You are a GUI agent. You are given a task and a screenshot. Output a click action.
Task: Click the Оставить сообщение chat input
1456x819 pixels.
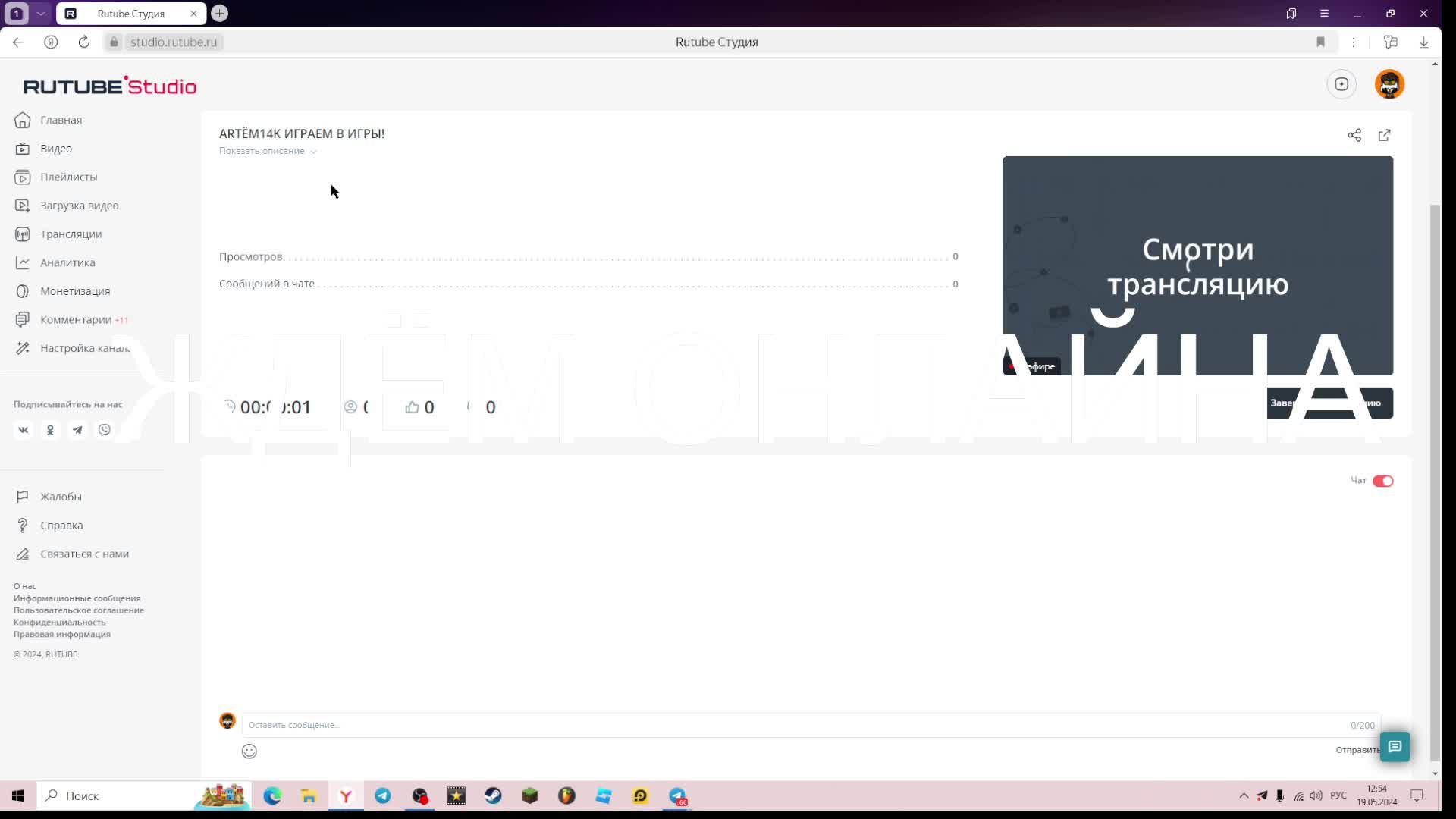point(811,725)
